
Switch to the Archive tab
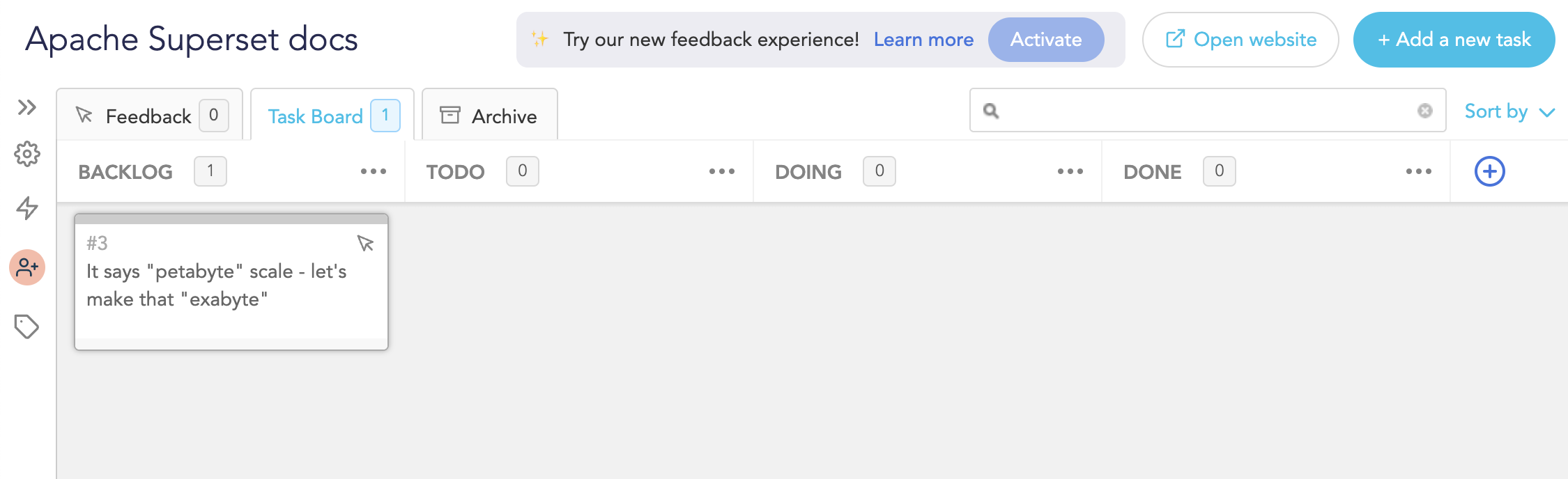489,116
